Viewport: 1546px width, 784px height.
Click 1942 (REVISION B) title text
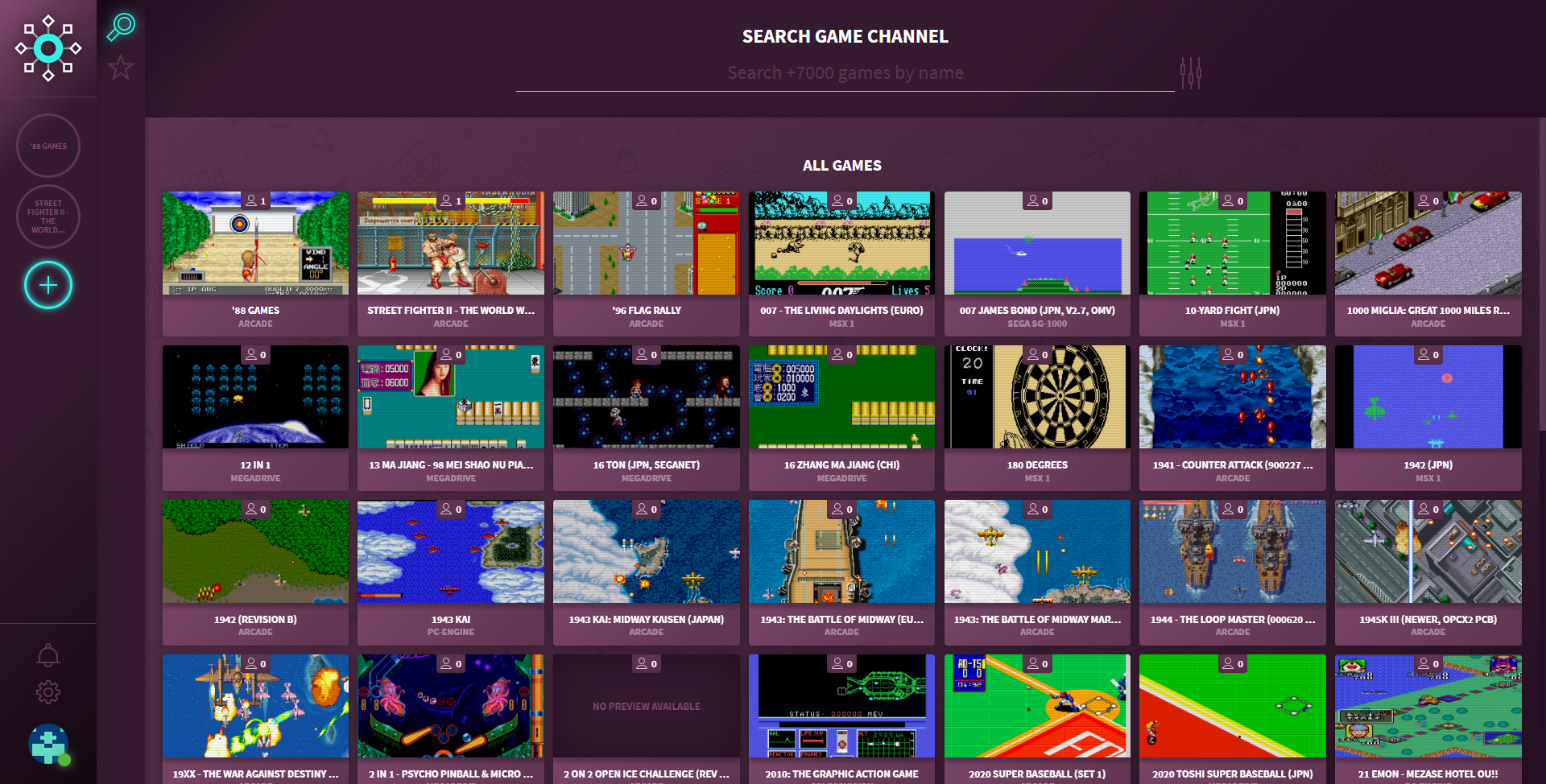pyautogui.click(x=256, y=620)
